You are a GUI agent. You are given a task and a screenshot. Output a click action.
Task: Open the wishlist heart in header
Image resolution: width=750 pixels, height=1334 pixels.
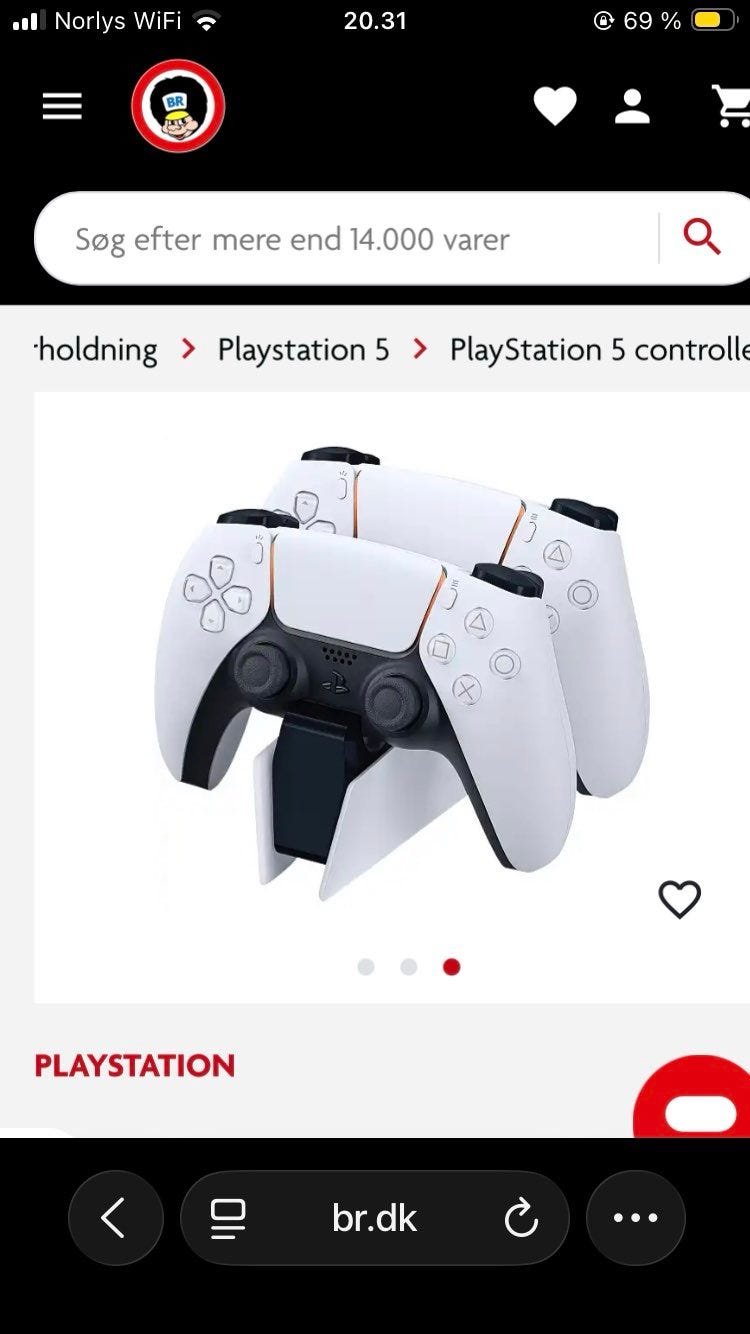point(555,106)
